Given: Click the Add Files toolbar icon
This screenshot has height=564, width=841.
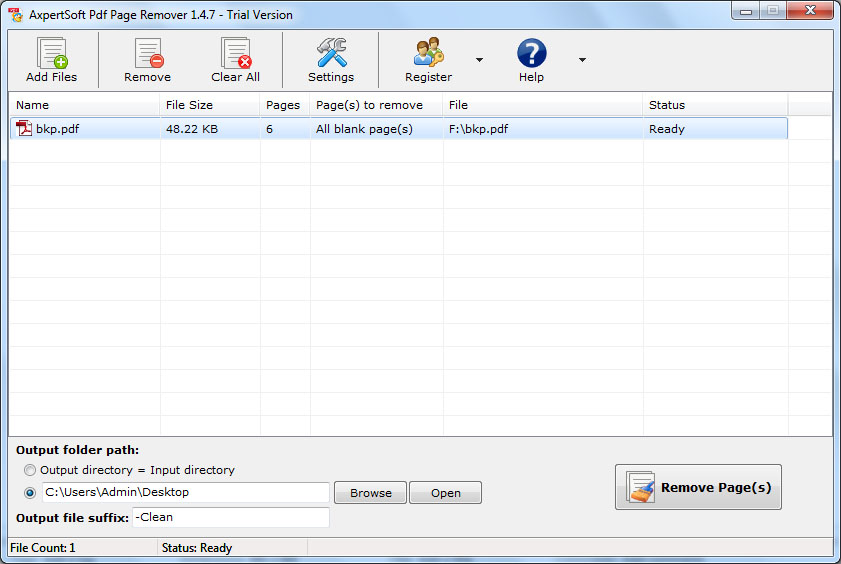Looking at the screenshot, I should (52, 53).
